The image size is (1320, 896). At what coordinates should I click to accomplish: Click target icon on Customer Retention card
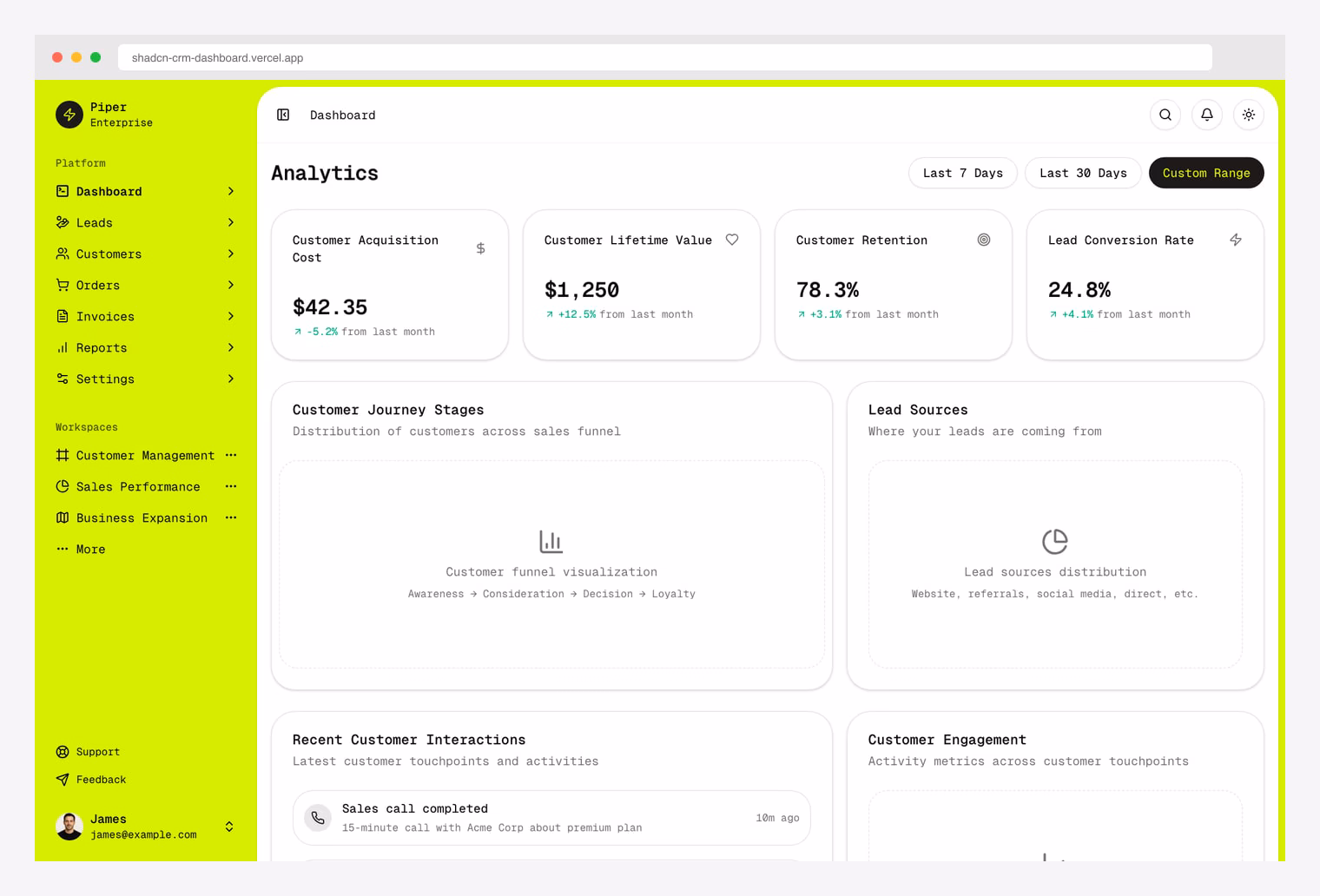[984, 240]
